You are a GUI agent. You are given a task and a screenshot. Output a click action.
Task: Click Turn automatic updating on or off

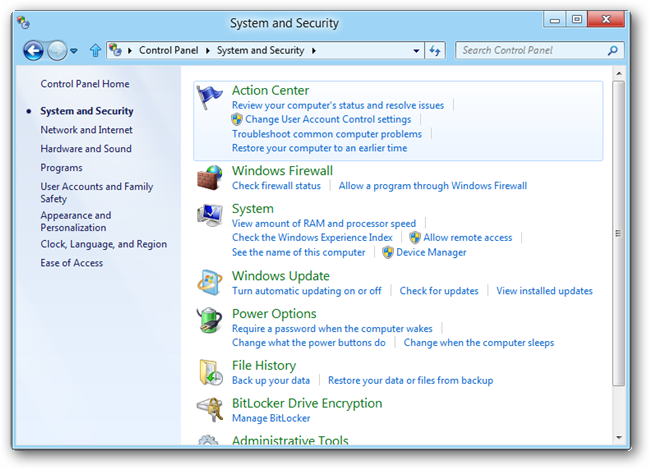(306, 291)
